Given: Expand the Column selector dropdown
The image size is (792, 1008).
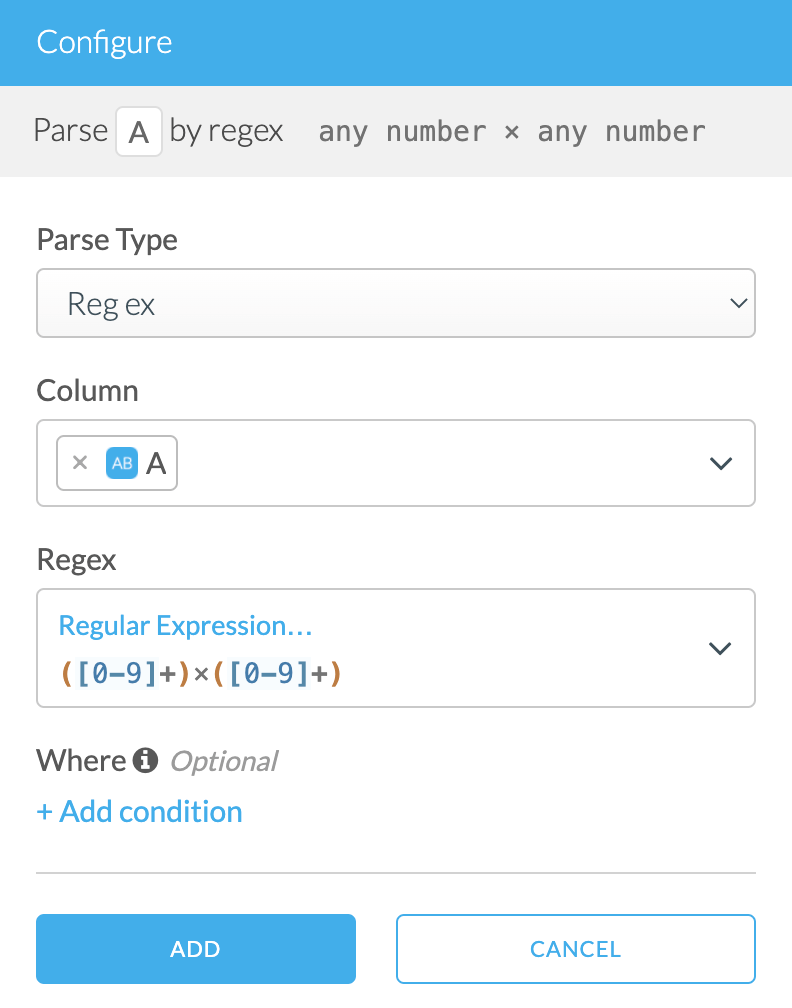Looking at the screenshot, I should [x=720, y=462].
